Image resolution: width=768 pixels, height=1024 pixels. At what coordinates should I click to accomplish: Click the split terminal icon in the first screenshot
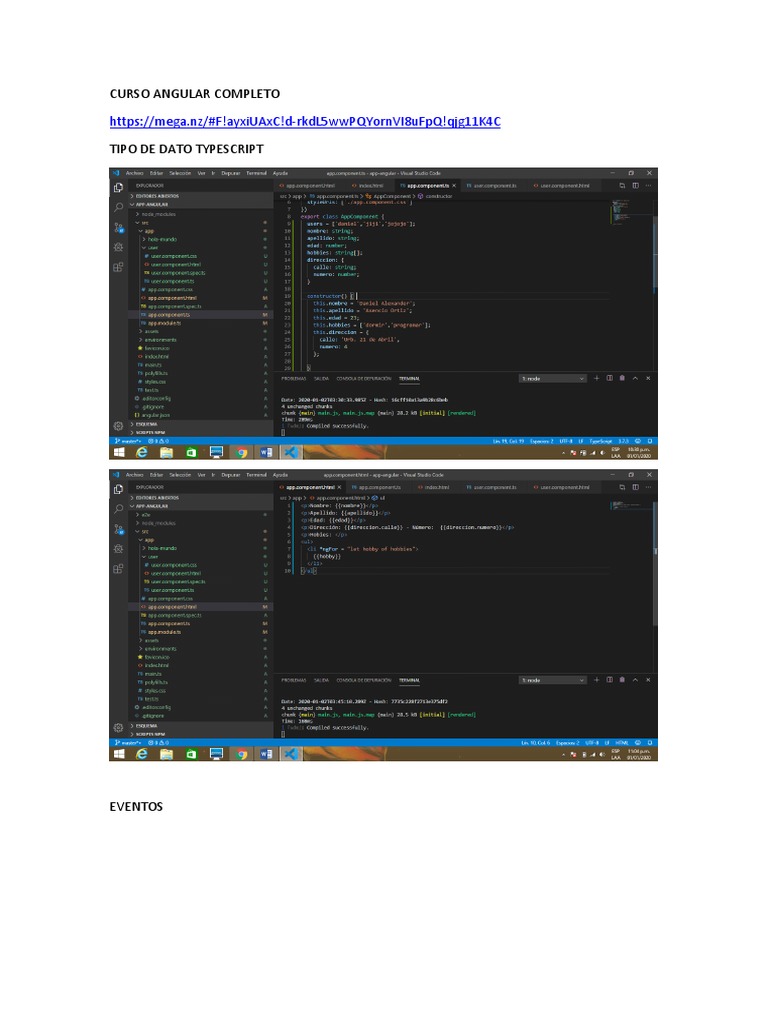pyautogui.click(x=609, y=378)
